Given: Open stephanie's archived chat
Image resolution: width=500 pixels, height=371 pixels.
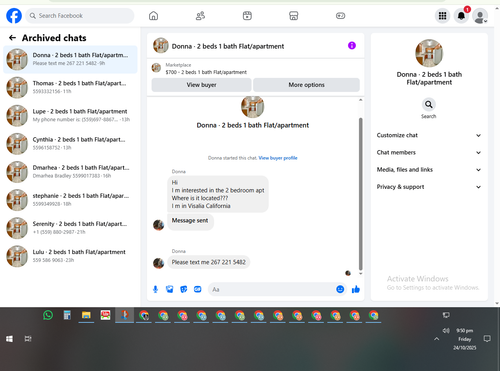Looking at the screenshot, I should pyautogui.click(x=70, y=200).
